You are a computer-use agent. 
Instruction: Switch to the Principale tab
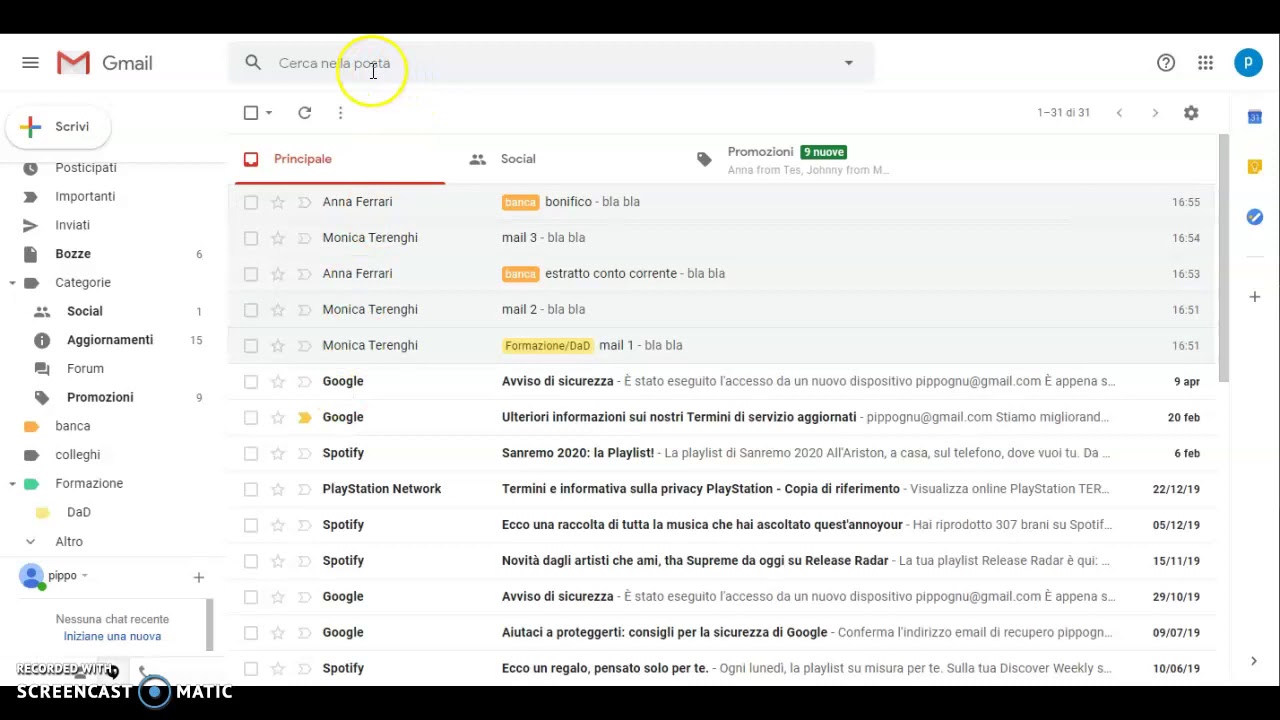[339, 160]
